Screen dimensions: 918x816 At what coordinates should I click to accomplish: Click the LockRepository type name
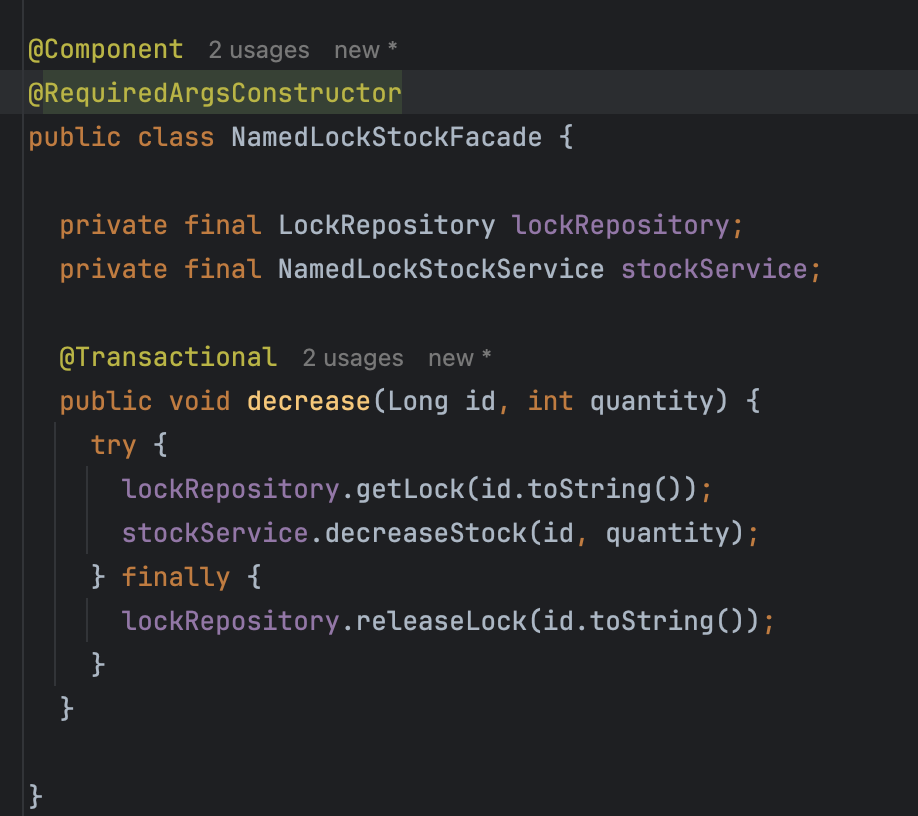pos(386,225)
